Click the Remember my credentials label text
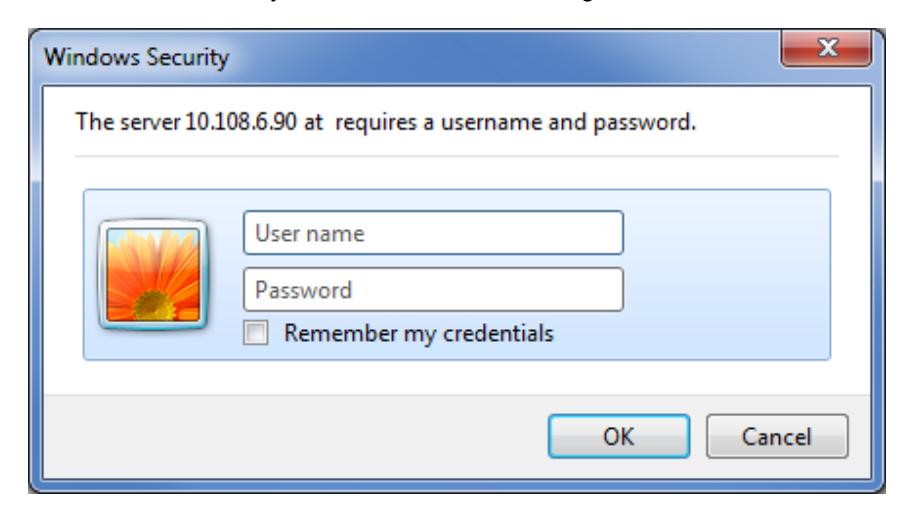Image resolution: width=910 pixels, height=517 pixels. coord(418,334)
